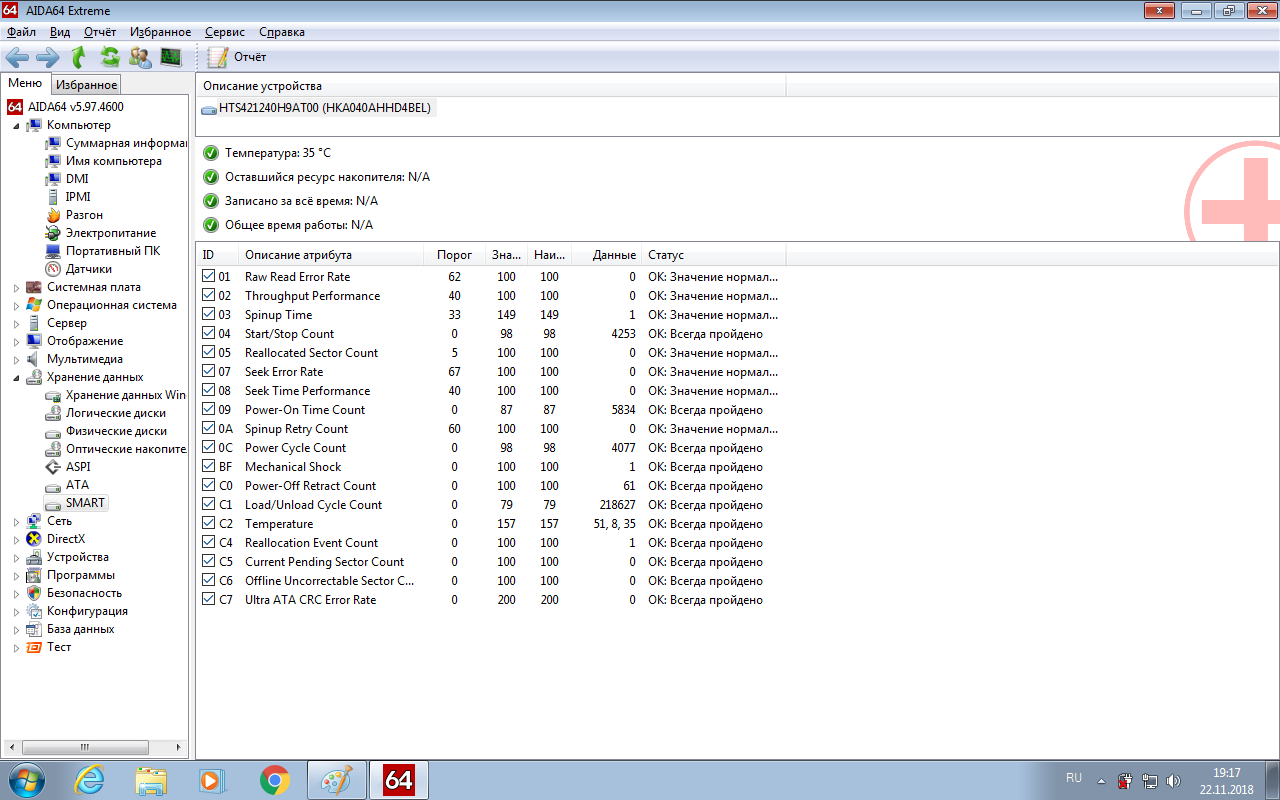Expand the Сеть tree node
Screen dimensions: 1280x800
16,522
